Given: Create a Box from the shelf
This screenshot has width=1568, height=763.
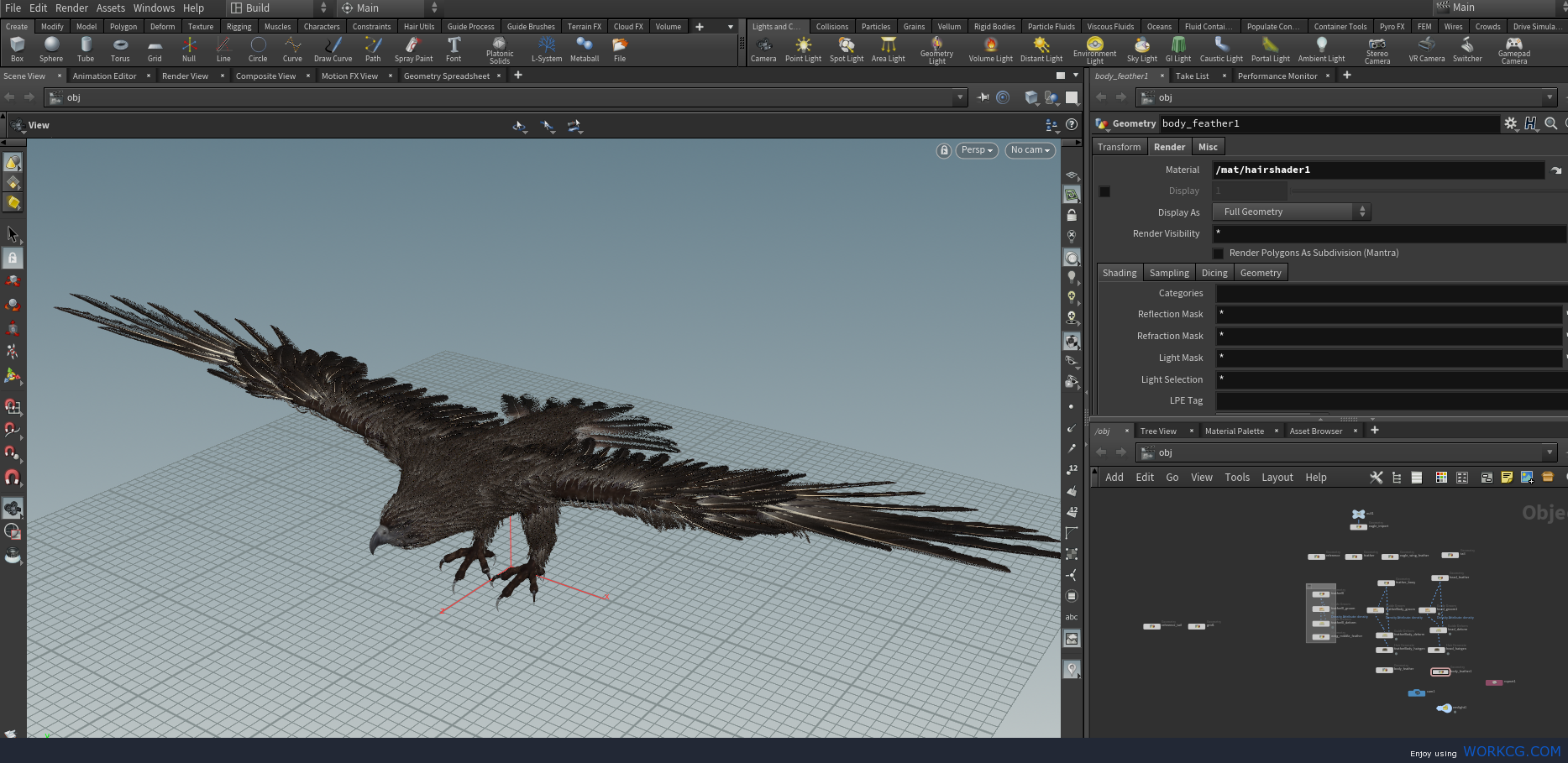Looking at the screenshot, I should tap(17, 50).
